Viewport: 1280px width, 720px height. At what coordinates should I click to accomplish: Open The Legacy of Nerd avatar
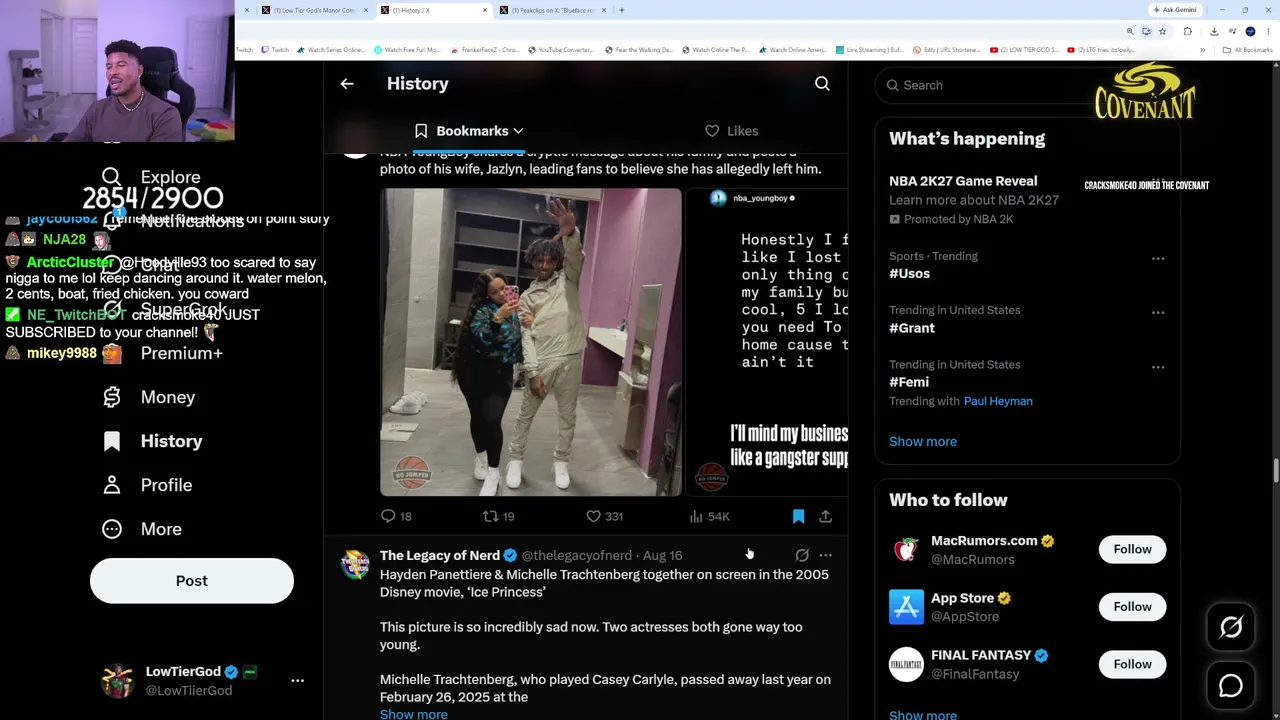point(355,564)
